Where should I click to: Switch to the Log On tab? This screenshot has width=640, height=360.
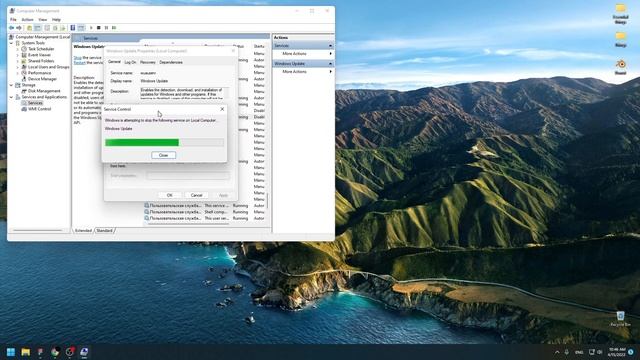point(130,62)
